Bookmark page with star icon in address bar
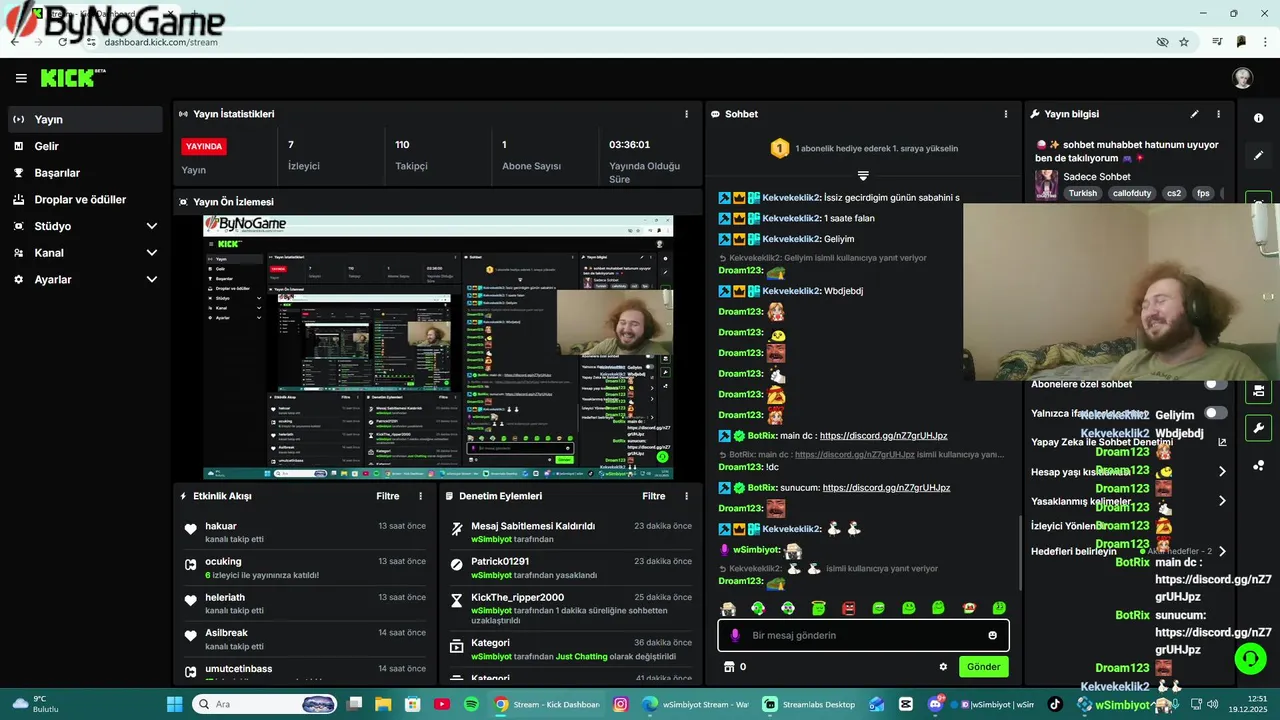The width and height of the screenshot is (1280, 720). pos(1184,42)
